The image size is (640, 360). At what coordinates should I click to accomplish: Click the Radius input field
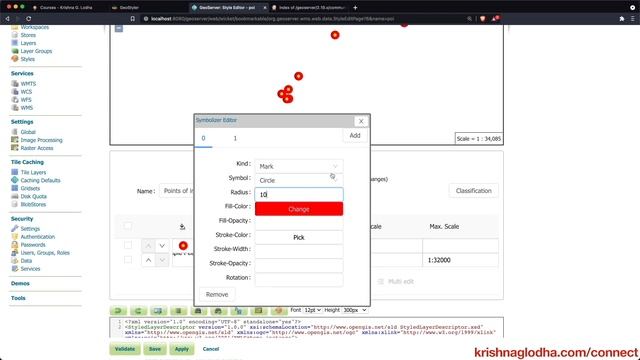299,194
